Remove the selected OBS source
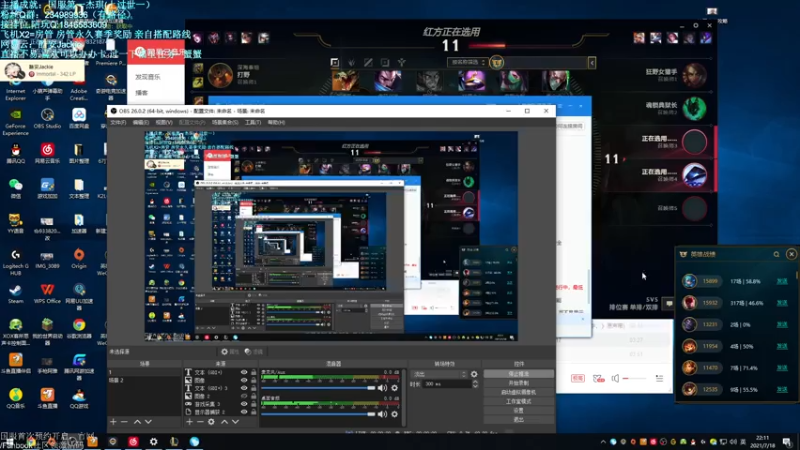Viewport: 800px width, 450px height. 200,422
